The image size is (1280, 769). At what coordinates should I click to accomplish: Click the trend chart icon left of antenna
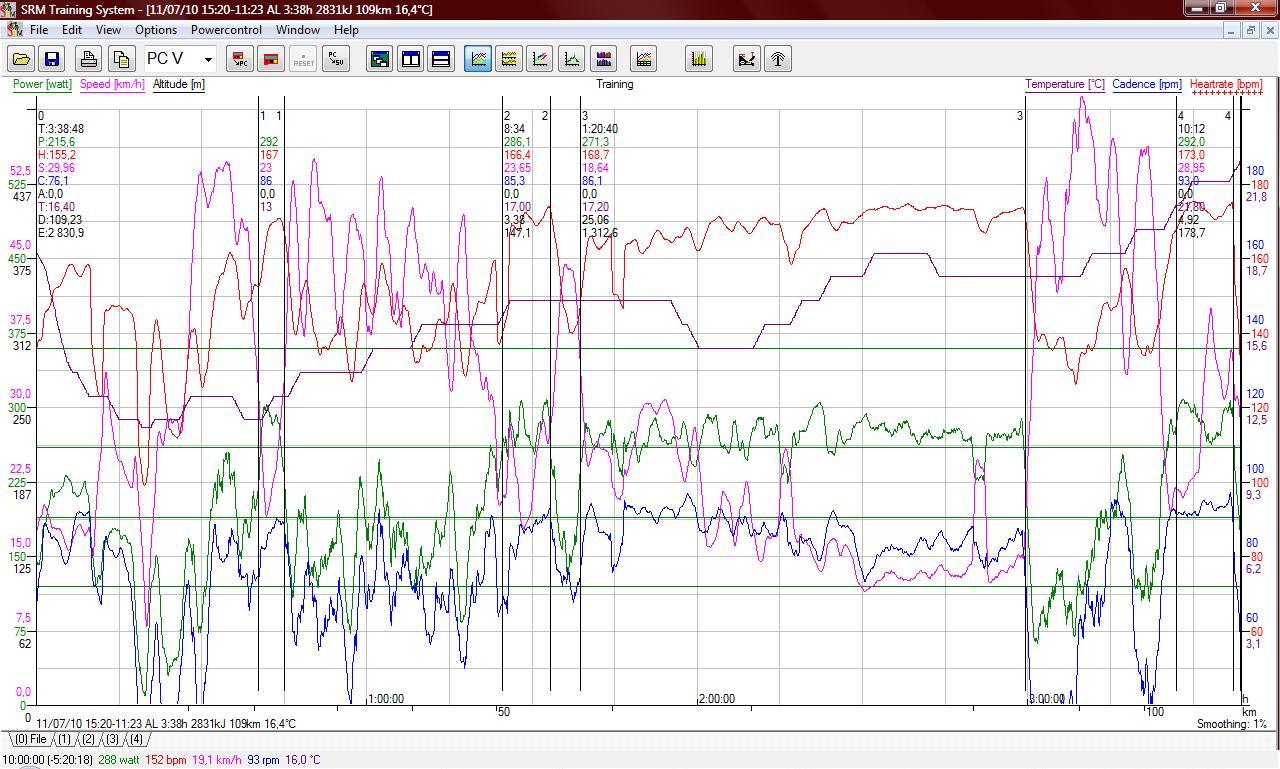coord(746,59)
